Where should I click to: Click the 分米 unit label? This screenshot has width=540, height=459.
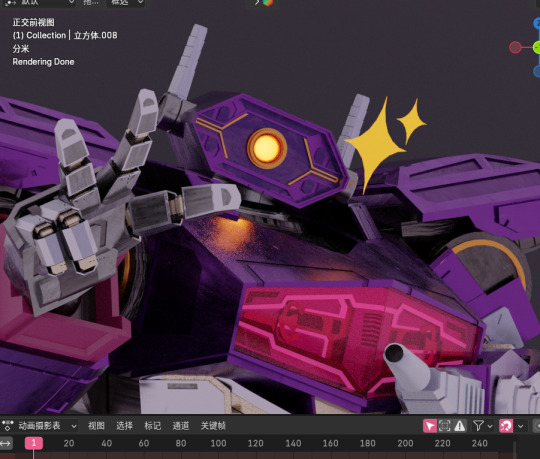21,49
